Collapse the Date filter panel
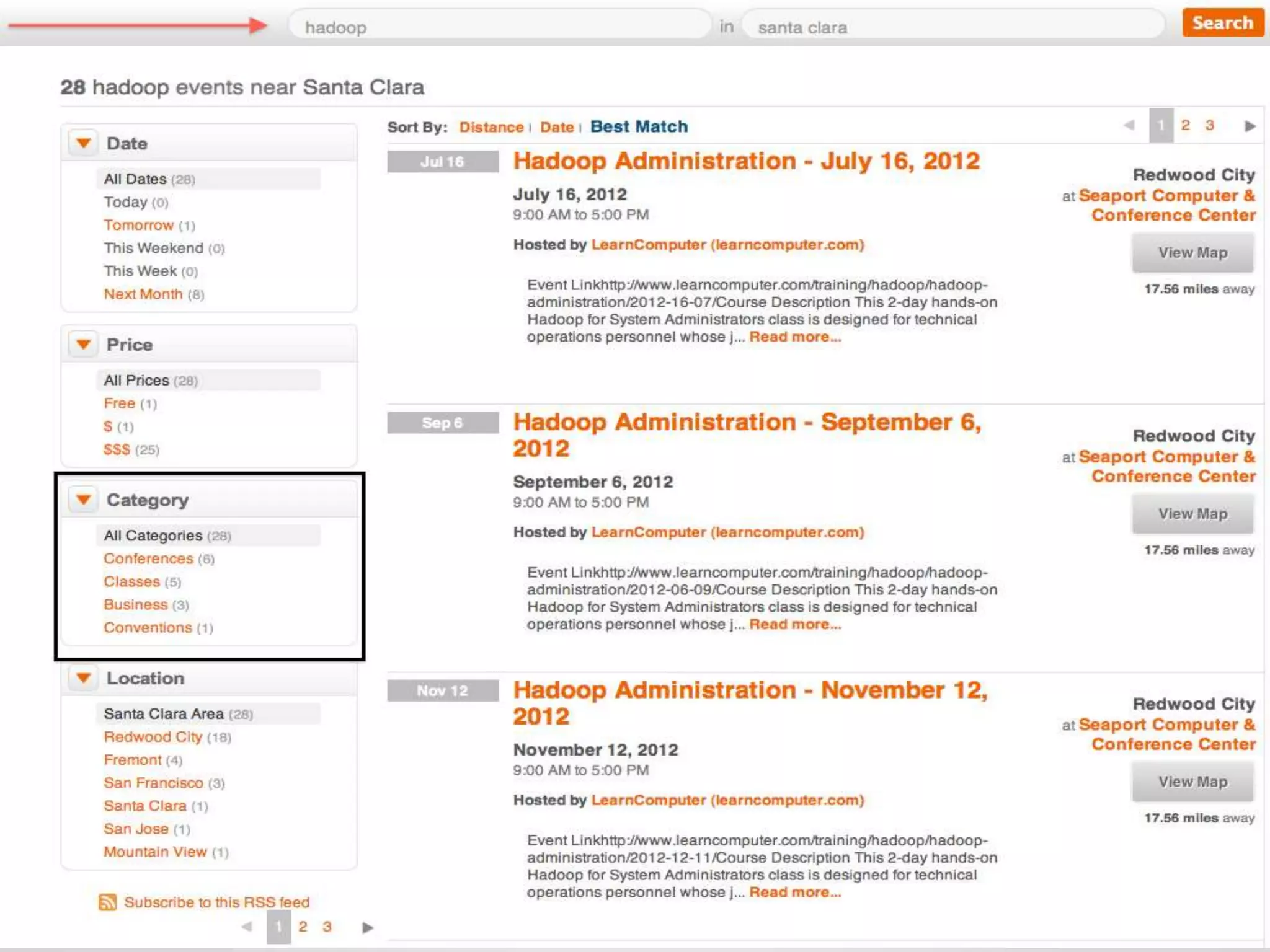The width and height of the screenshot is (1270, 952). click(x=84, y=143)
